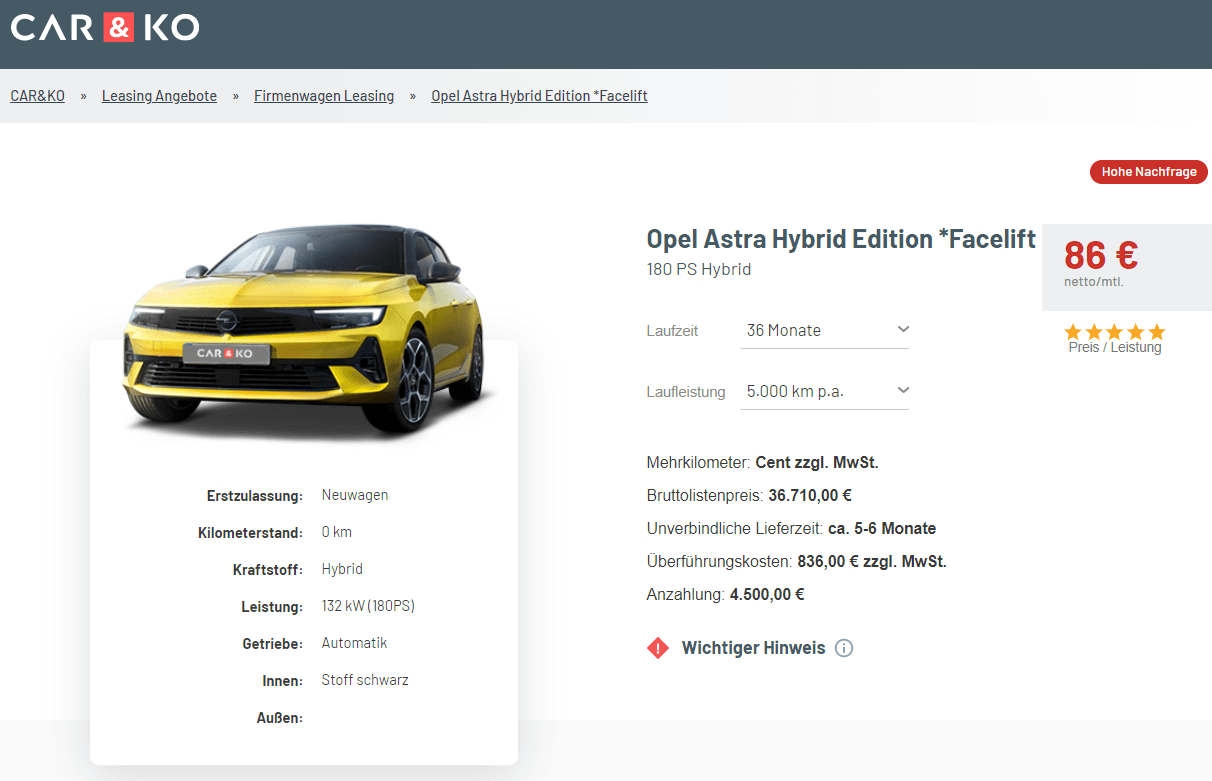Click the netto/mtl. label under price
This screenshot has width=1212, height=781.
point(1094,282)
